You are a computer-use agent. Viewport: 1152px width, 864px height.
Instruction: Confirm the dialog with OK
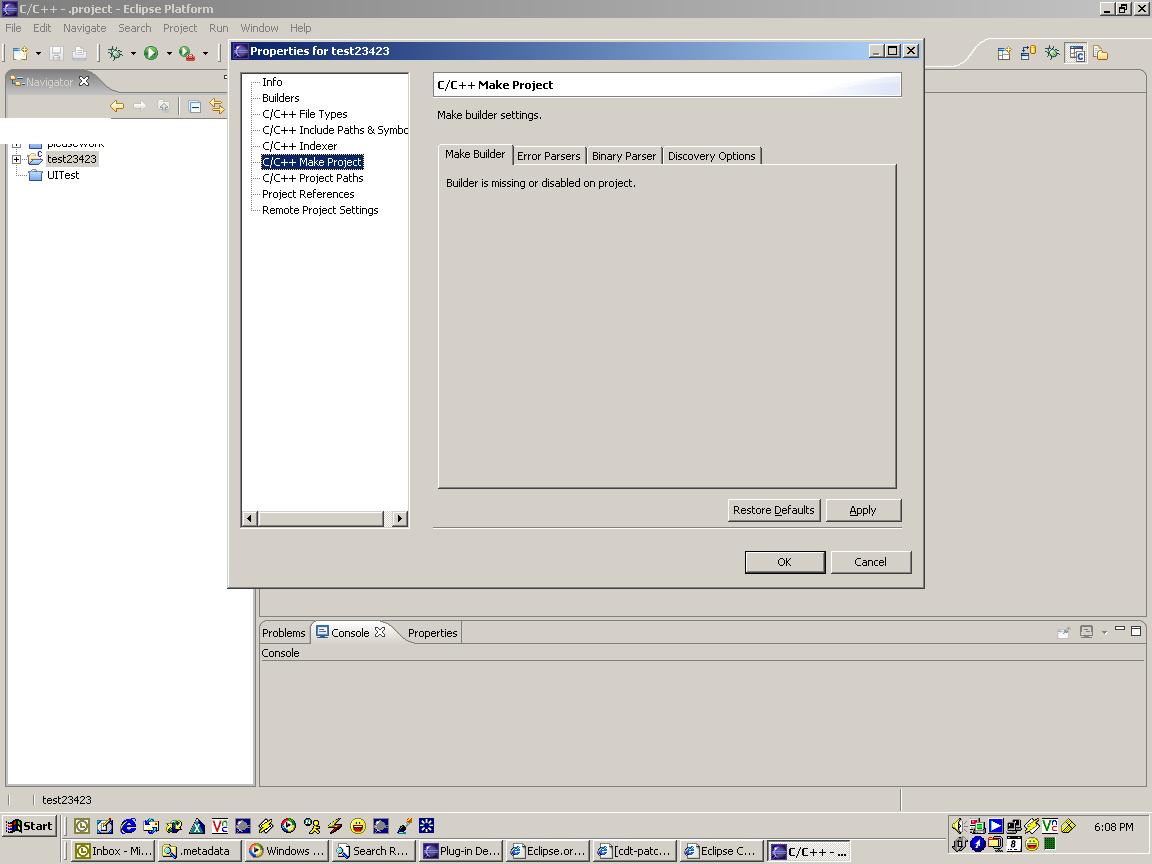click(x=785, y=562)
